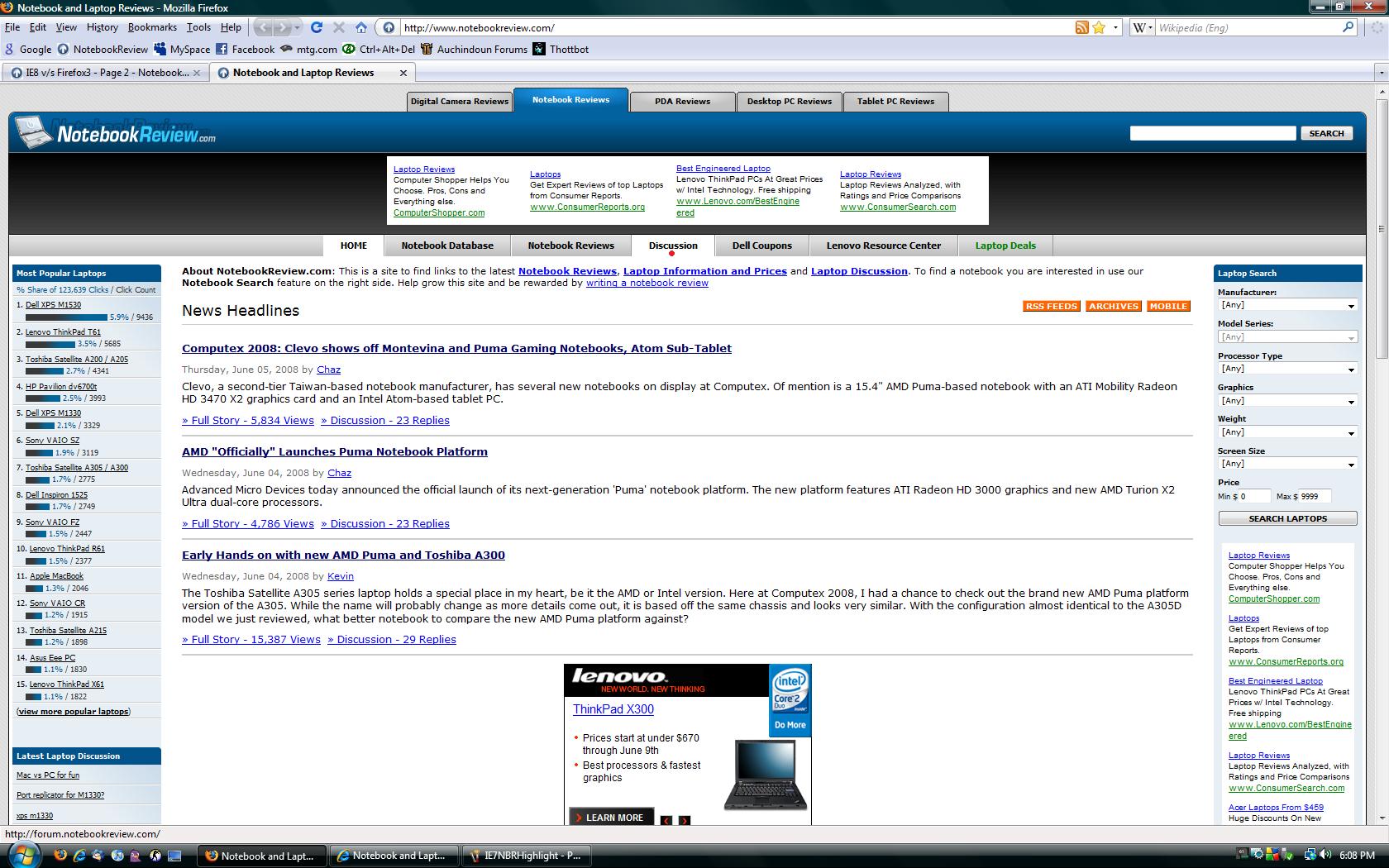The width and height of the screenshot is (1389, 868).
Task: Open the MySpace bookmark
Action: 182,50
